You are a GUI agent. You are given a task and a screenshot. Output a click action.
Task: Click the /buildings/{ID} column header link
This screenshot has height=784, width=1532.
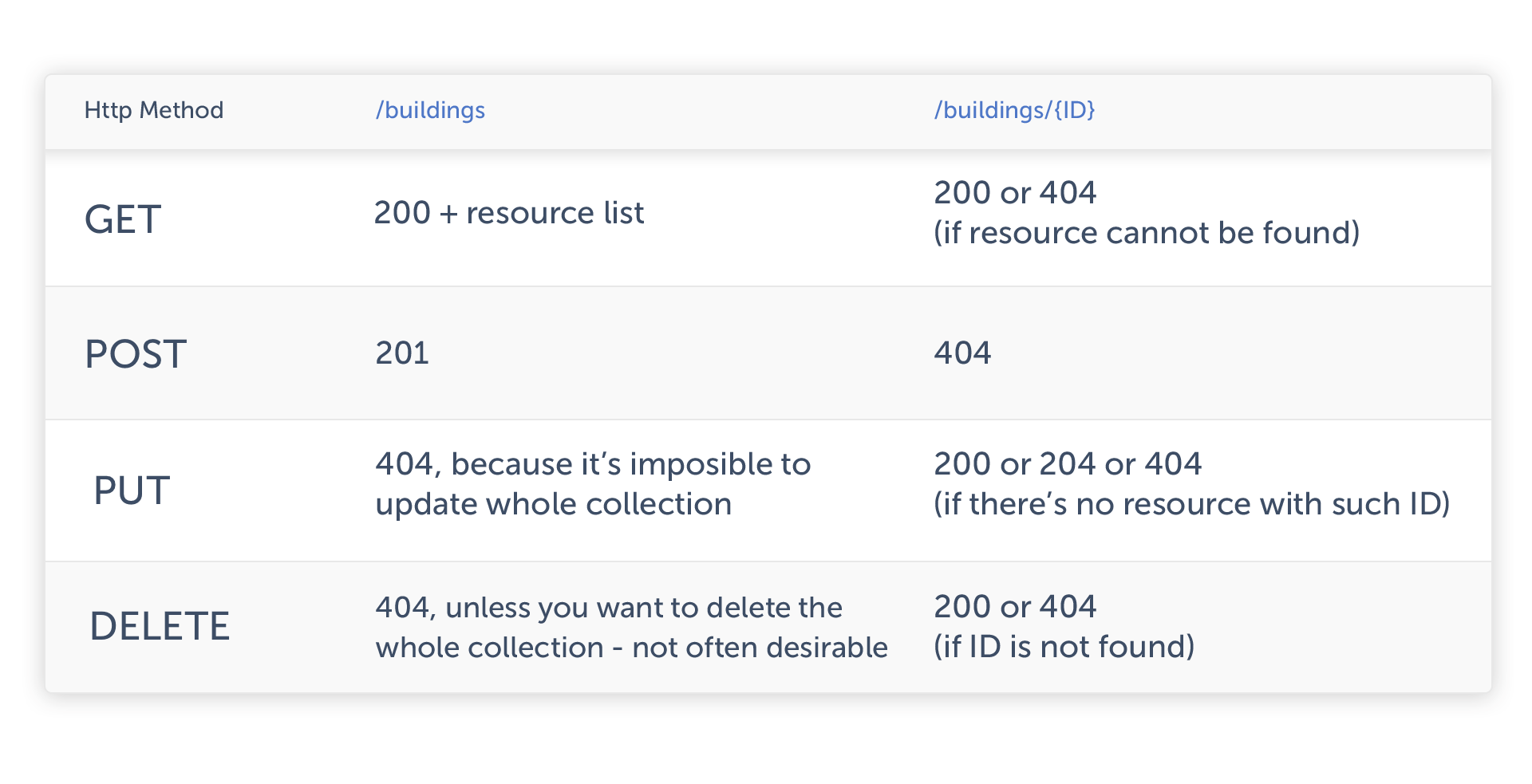pos(1014,110)
